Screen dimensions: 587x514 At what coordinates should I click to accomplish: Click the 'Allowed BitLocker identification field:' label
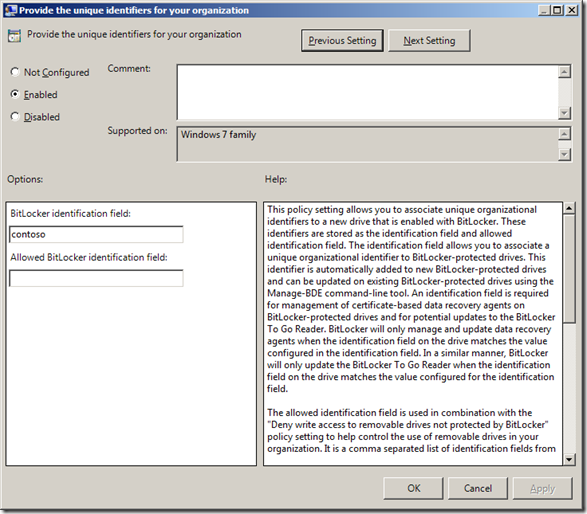[x=89, y=257]
